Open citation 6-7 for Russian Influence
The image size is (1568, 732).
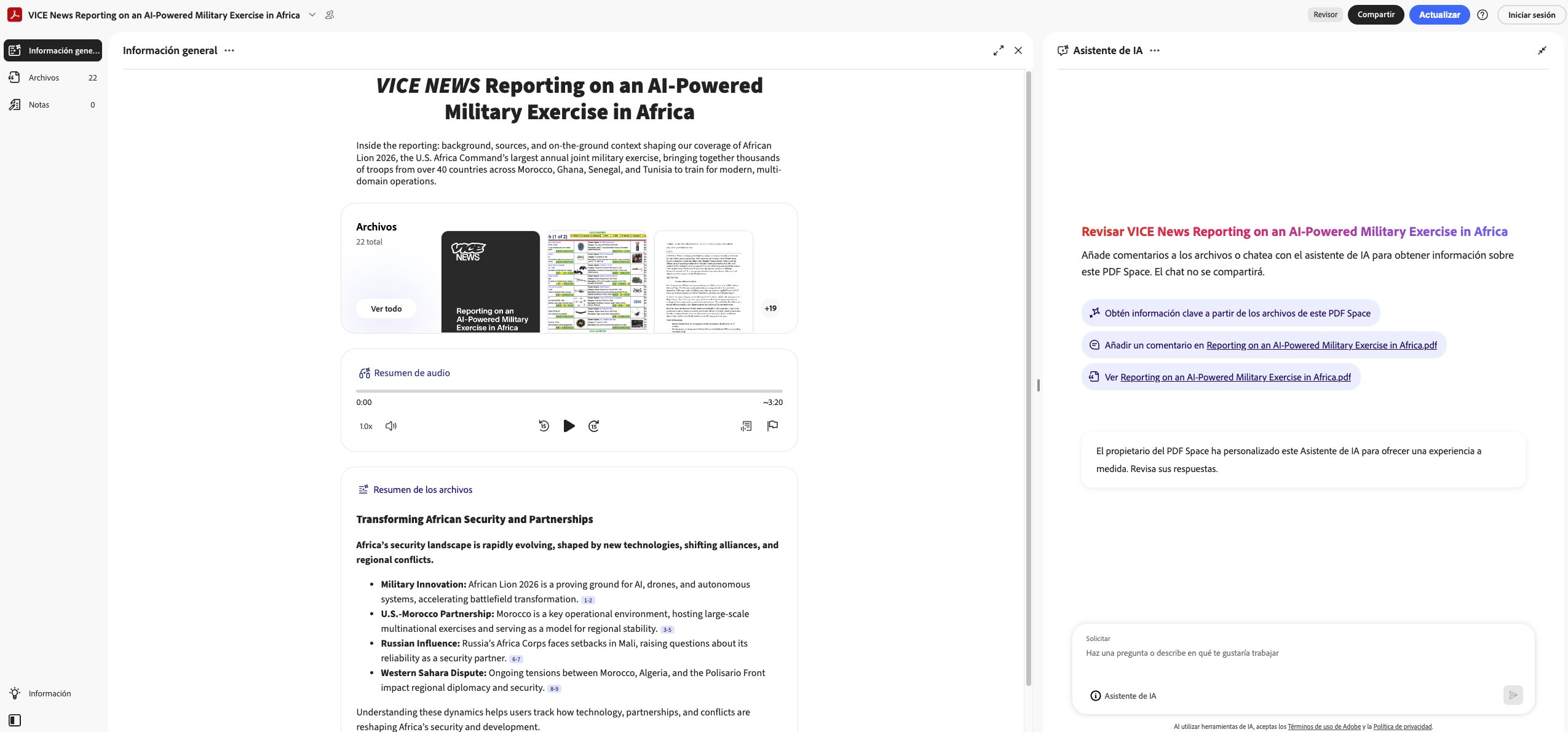516,659
